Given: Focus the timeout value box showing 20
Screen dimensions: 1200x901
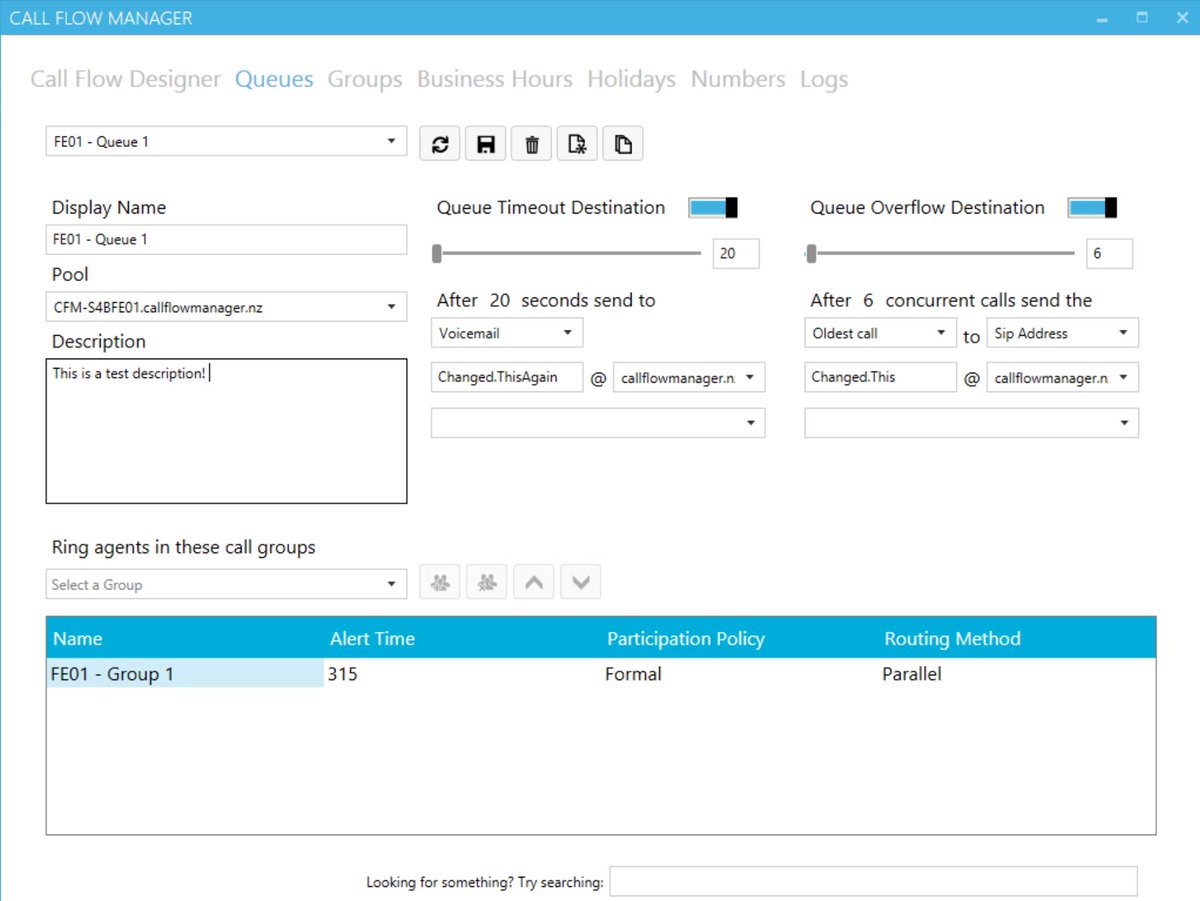Looking at the screenshot, I should tap(736, 254).
